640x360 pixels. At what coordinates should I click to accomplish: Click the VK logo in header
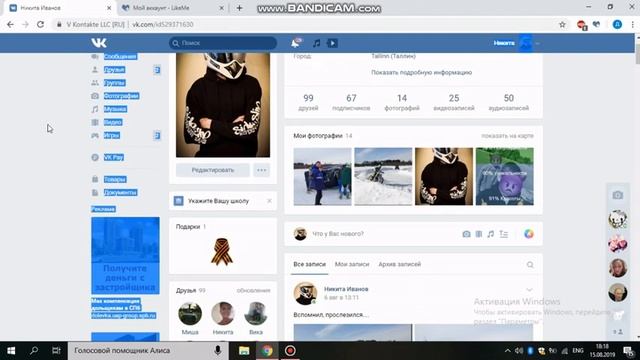(x=99, y=42)
